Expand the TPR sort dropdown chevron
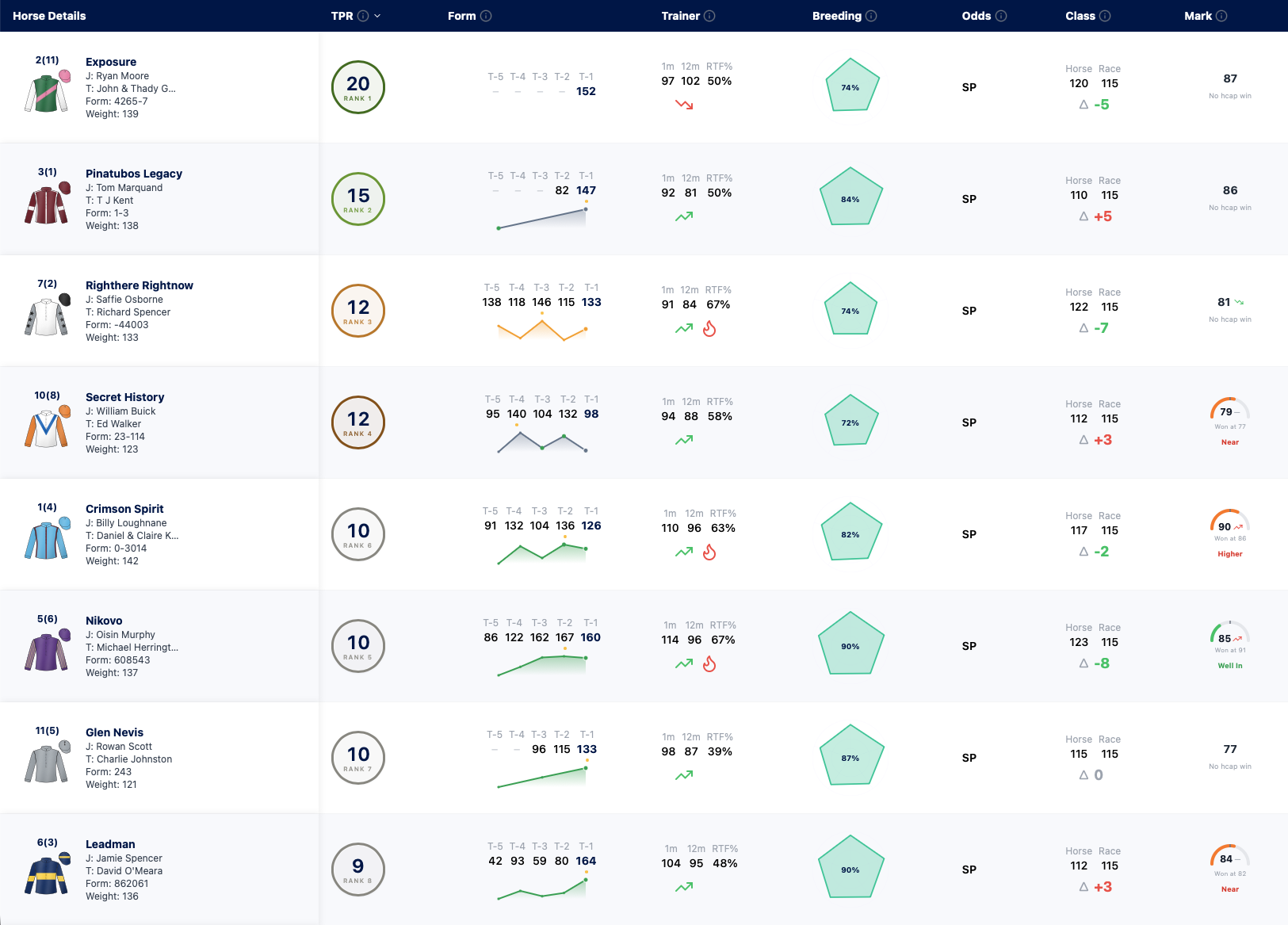The image size is (1288, 925). tap(377, 16)
